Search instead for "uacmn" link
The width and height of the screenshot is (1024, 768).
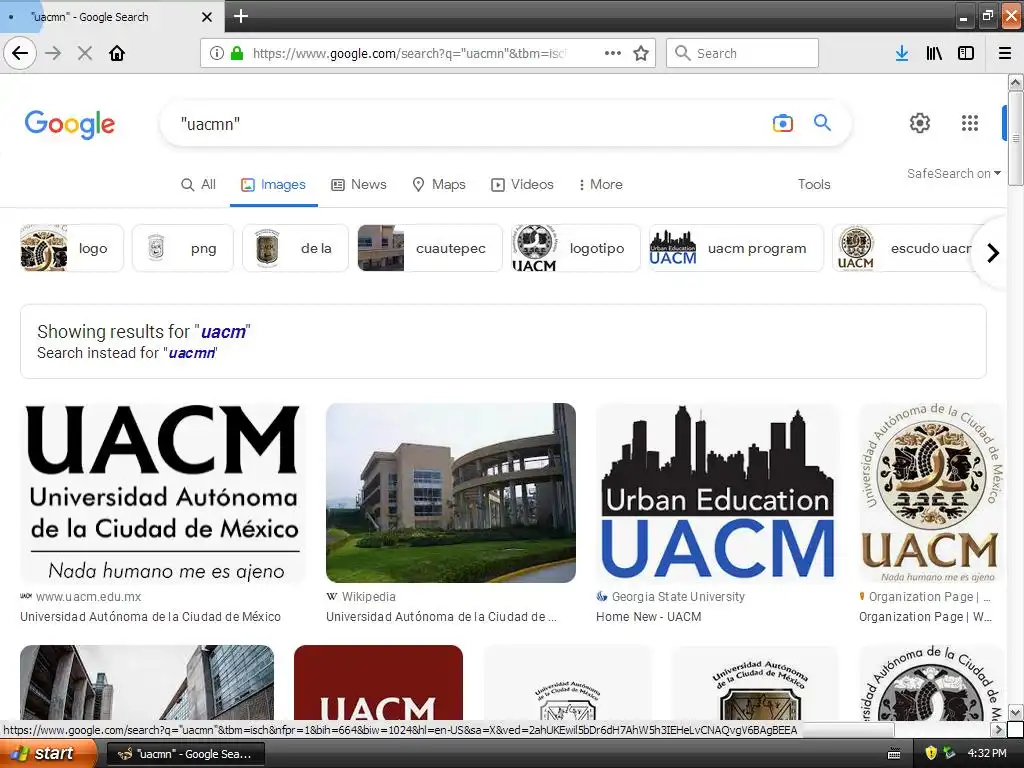192,353
